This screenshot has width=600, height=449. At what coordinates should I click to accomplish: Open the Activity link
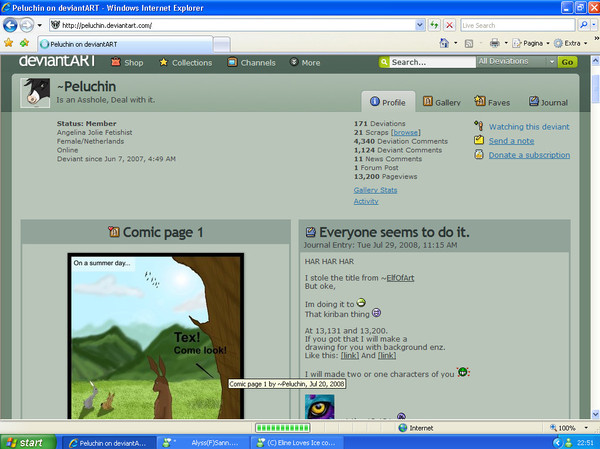point(366,201)
